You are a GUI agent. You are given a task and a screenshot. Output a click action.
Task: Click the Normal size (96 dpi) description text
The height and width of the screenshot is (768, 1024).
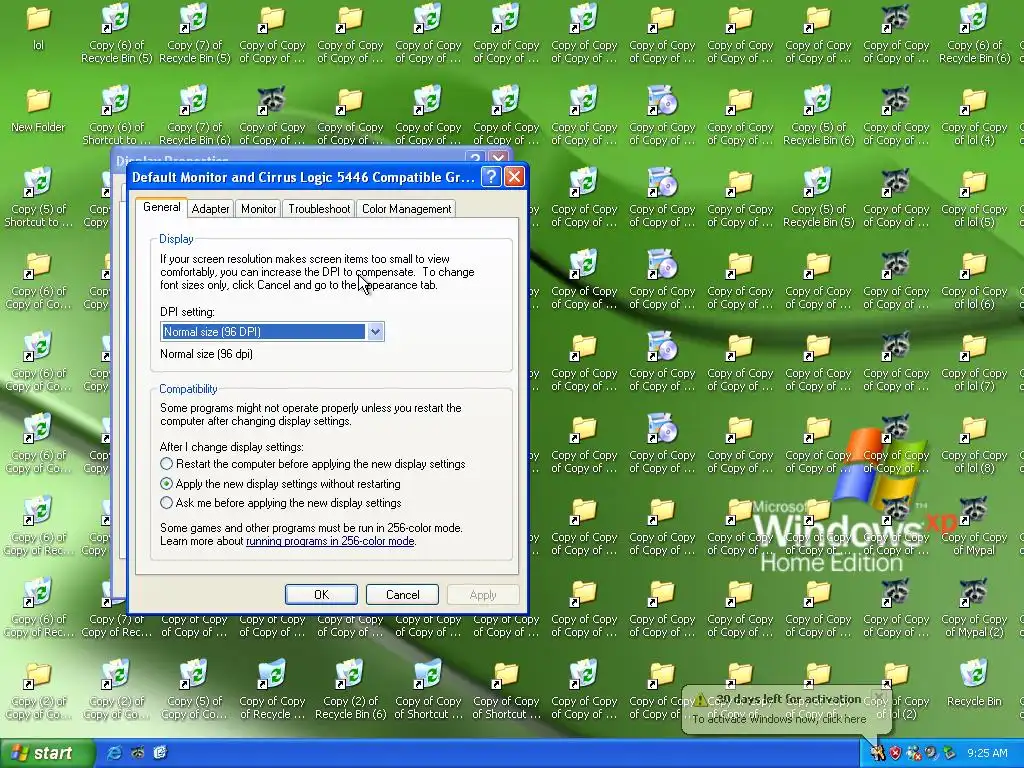pyautogui.click(x=206, y=354)
